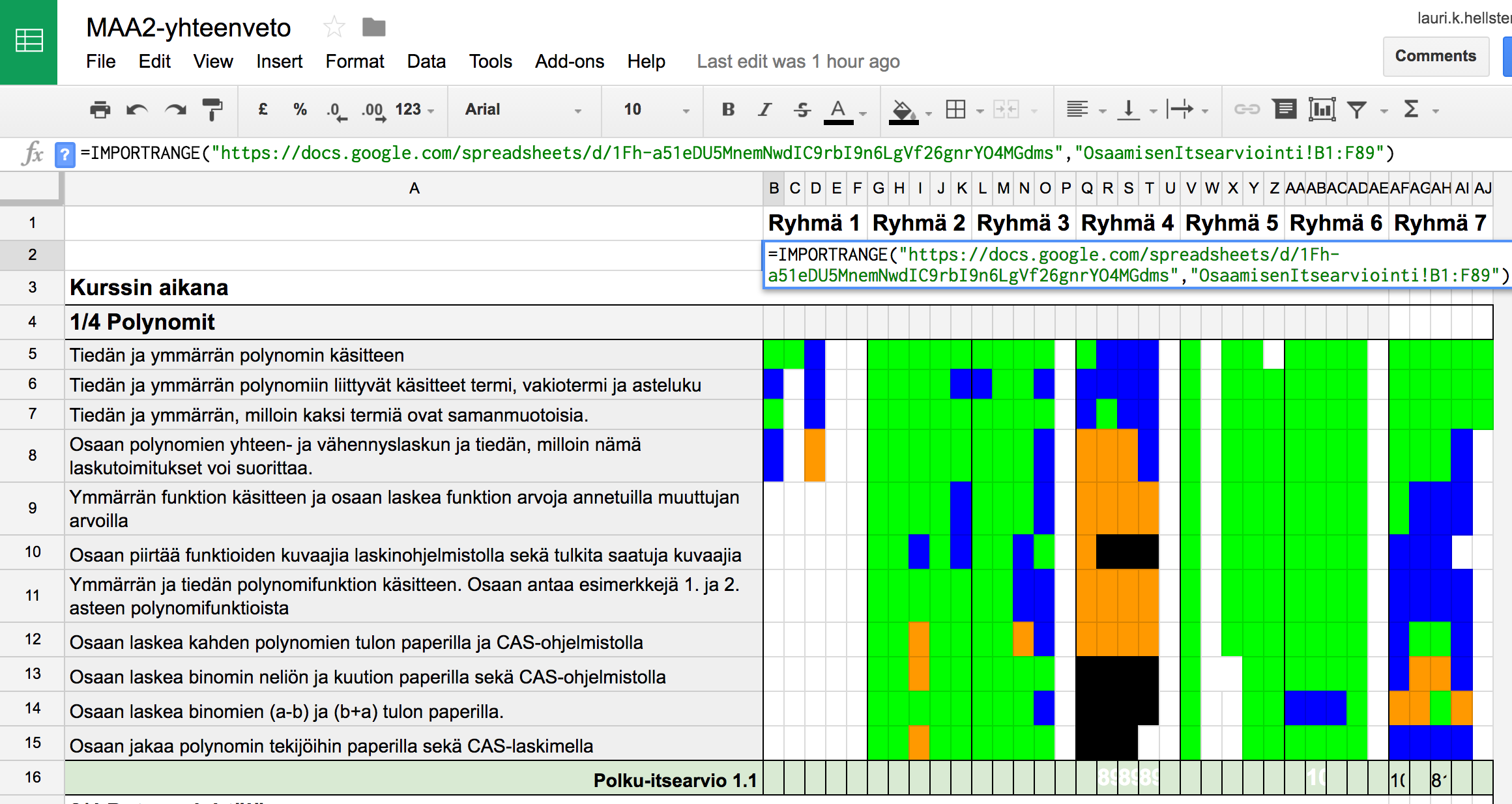Open the fill color paint bucket

coord(903,109)
